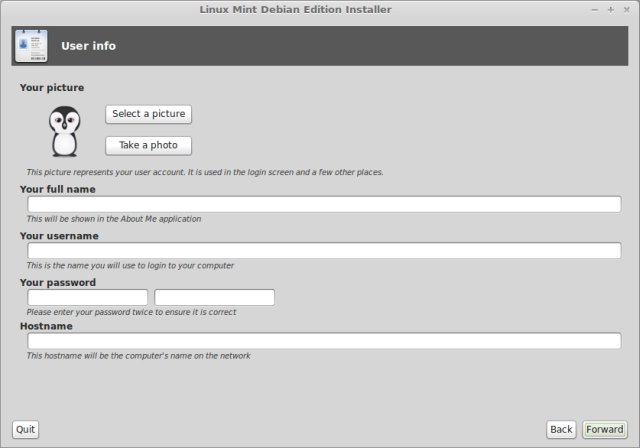Click the Linux Mint Debian Edition Installer title
This screenshot has width=640, height=448.
click(x=296, y=9)
